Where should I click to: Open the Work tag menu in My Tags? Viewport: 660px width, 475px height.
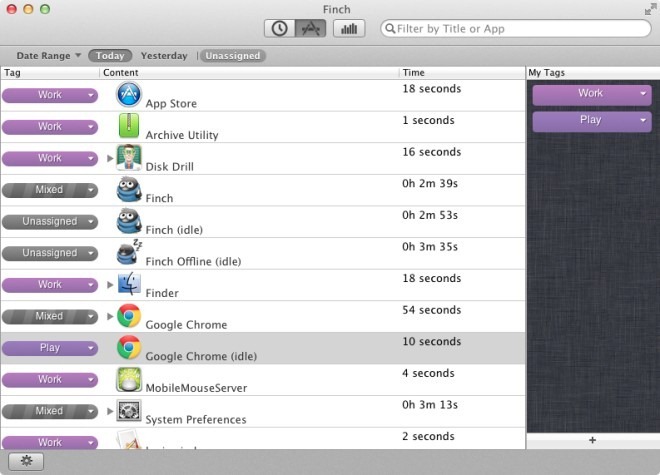coord(592,94)
